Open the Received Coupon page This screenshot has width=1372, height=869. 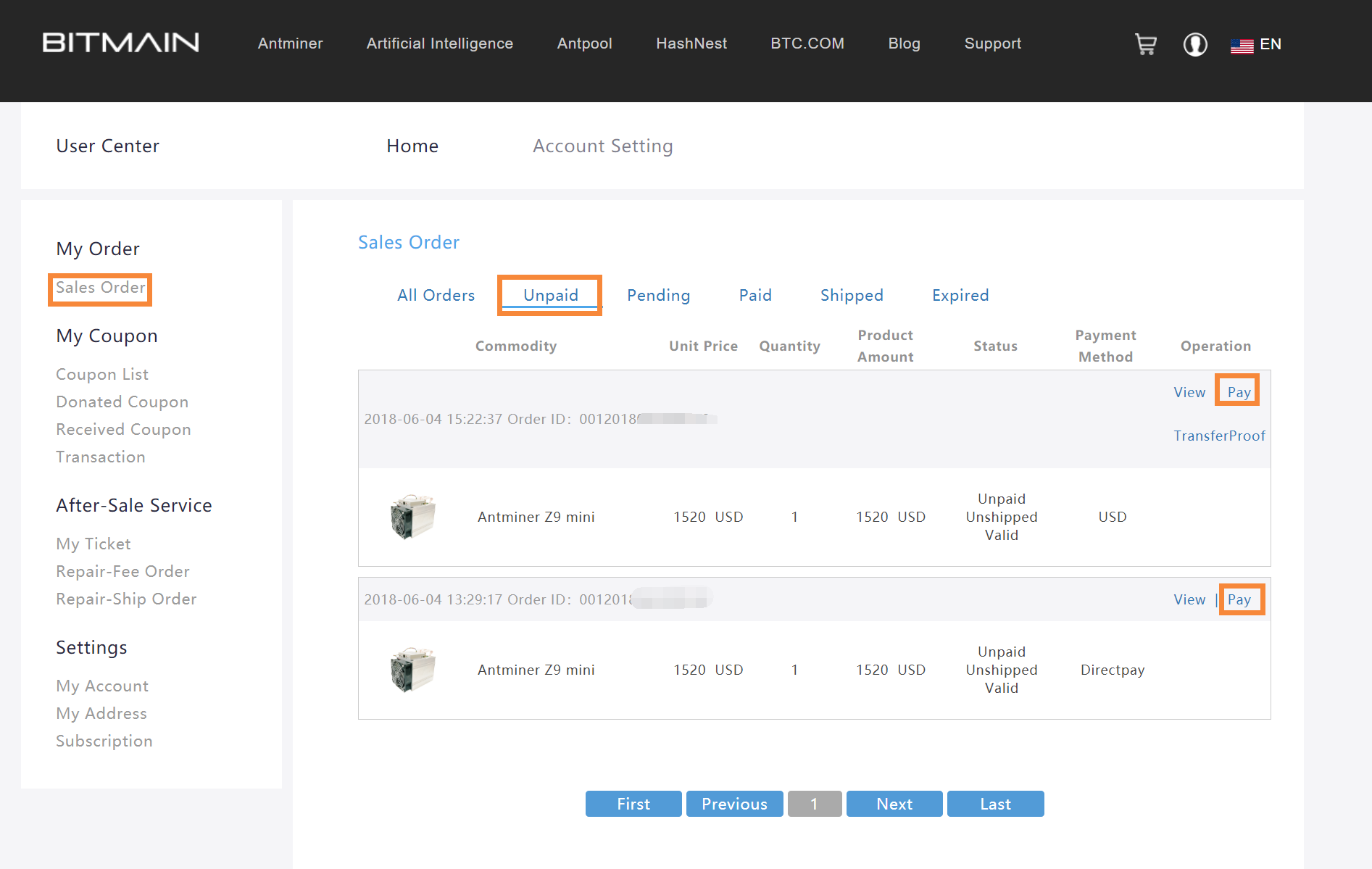123,429
